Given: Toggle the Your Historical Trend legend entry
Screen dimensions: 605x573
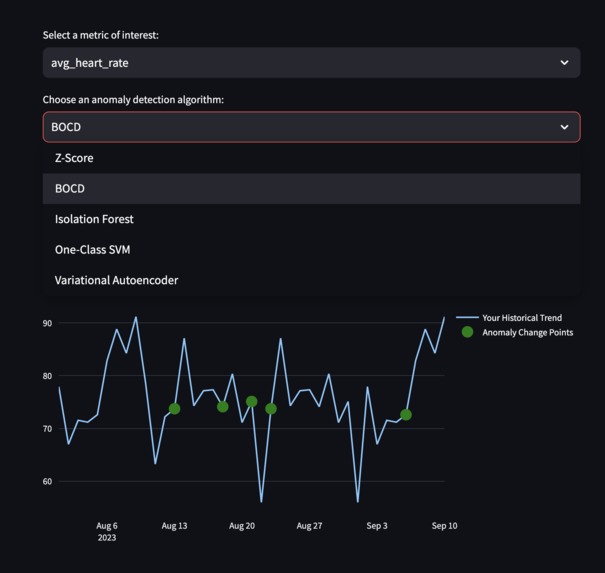Looking at the screenshot, I should point(522,318).
